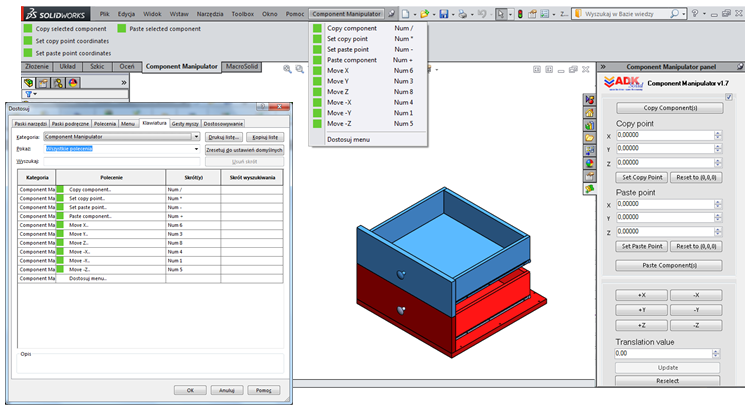Click the New document icon

click(x=405, y=14)
